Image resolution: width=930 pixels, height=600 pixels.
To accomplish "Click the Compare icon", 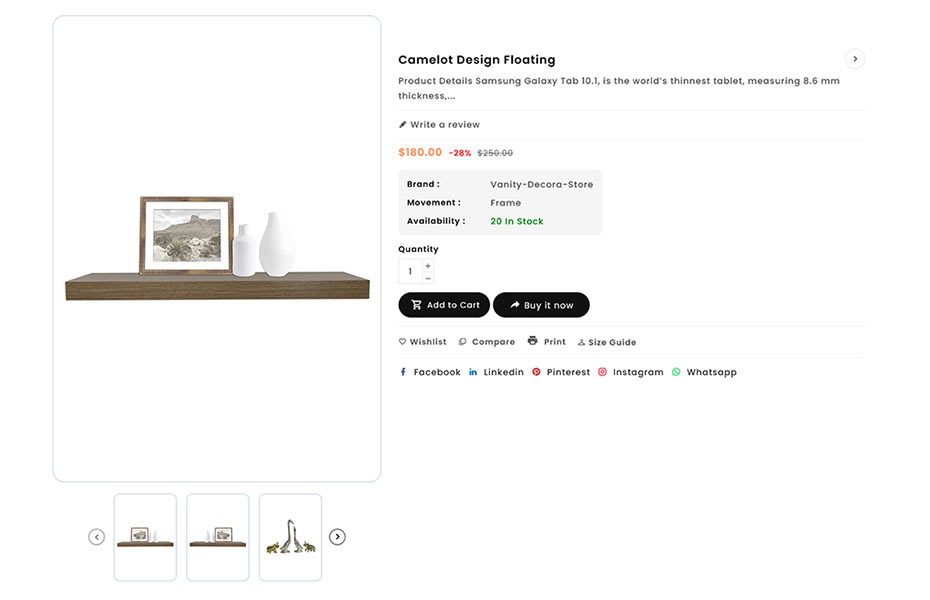I will [x=462, y=342].
